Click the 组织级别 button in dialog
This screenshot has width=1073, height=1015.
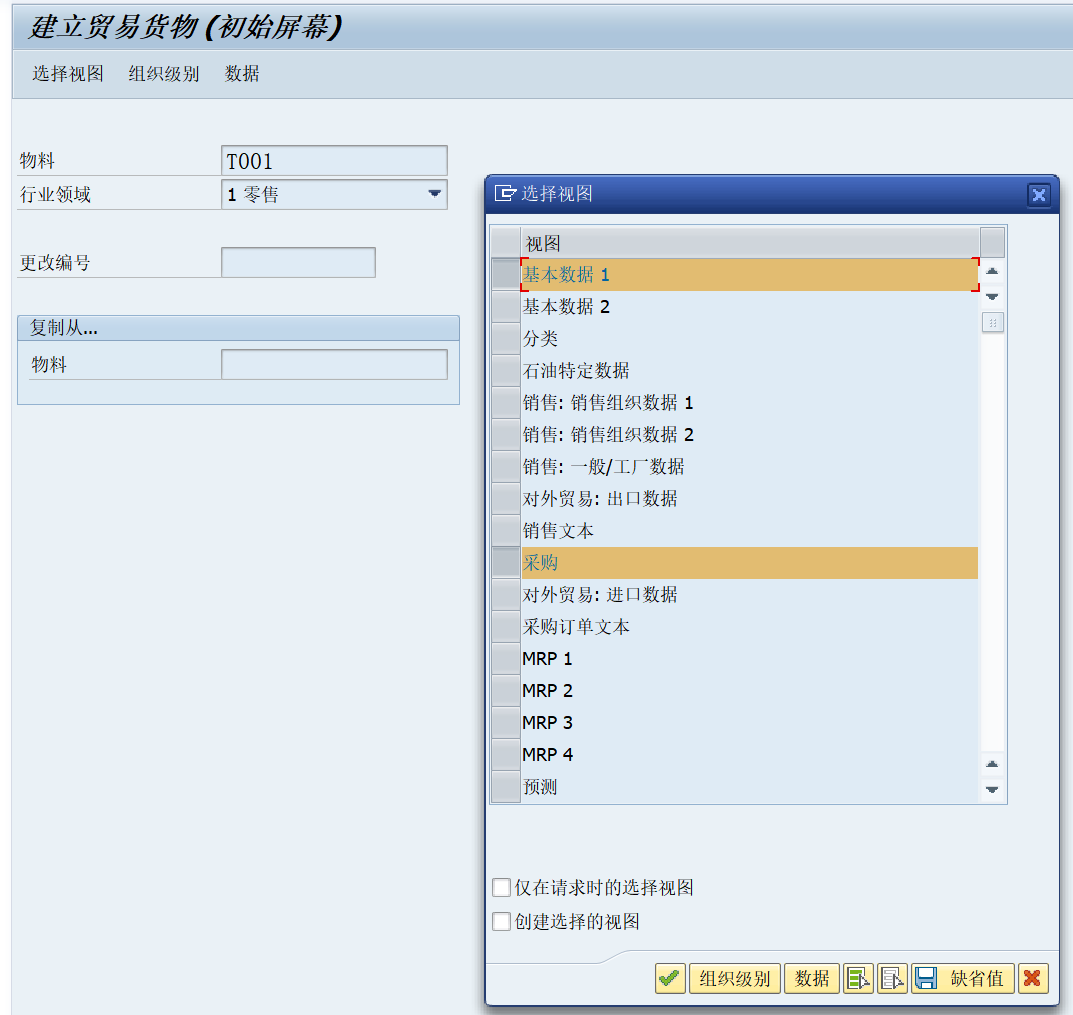735,978
